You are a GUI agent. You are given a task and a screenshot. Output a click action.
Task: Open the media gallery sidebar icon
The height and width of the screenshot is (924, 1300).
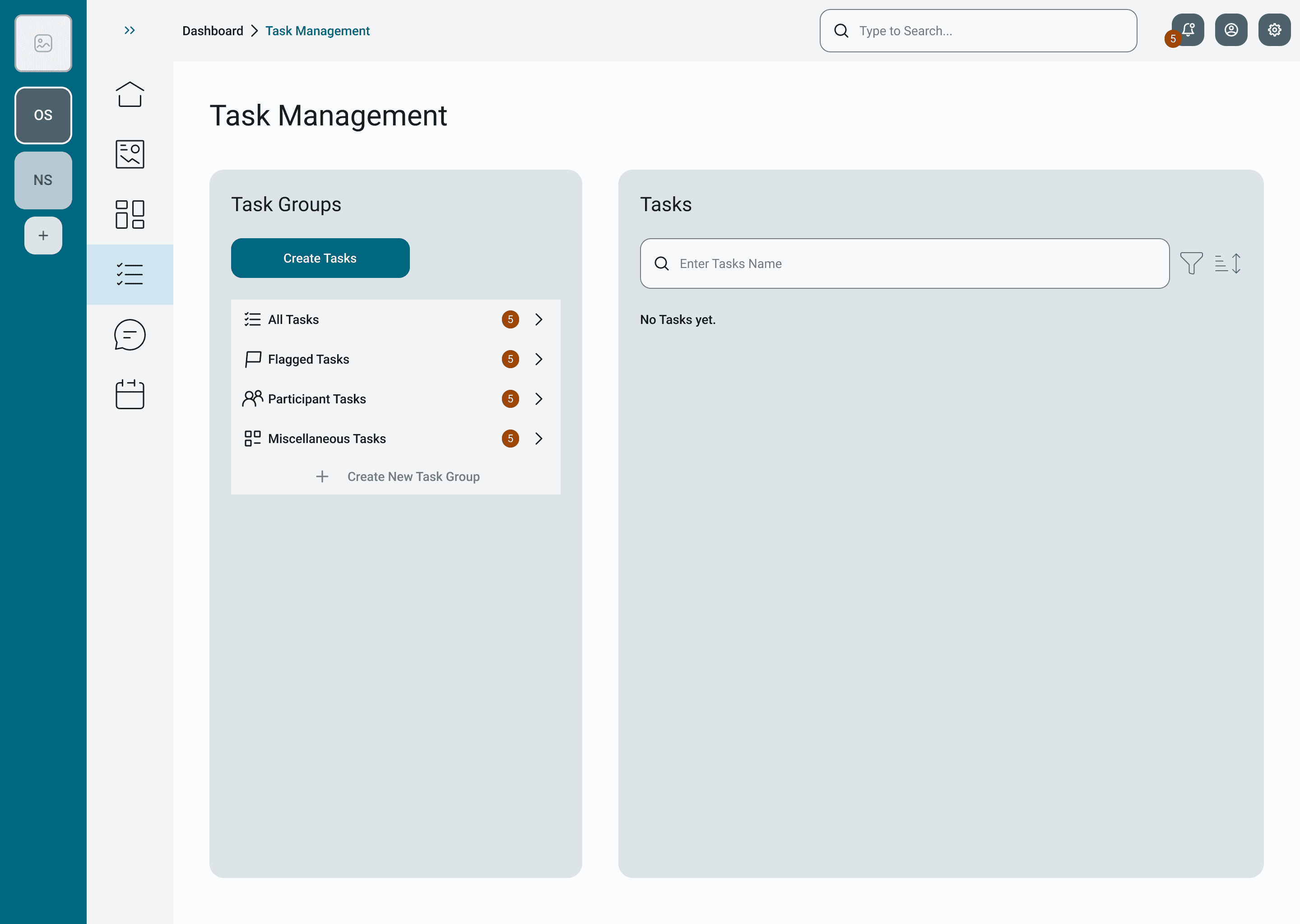[130, 154]
